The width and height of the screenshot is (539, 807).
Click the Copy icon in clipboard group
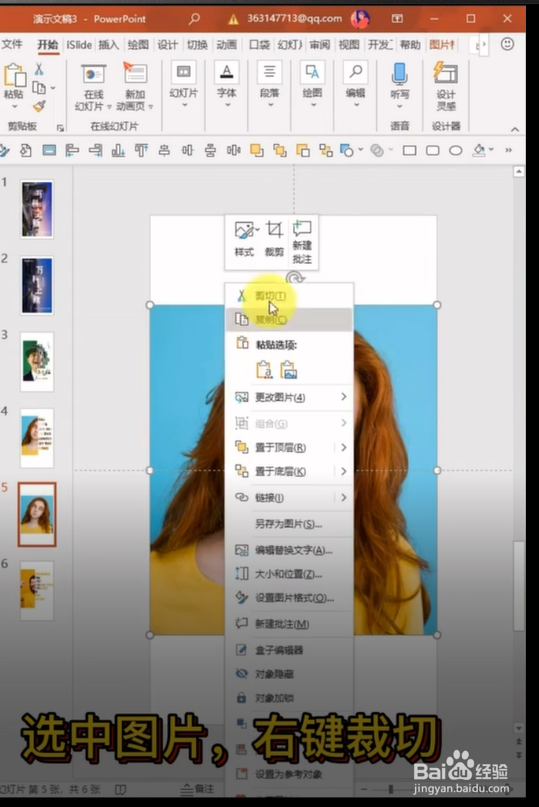click(x=39, y=87)
